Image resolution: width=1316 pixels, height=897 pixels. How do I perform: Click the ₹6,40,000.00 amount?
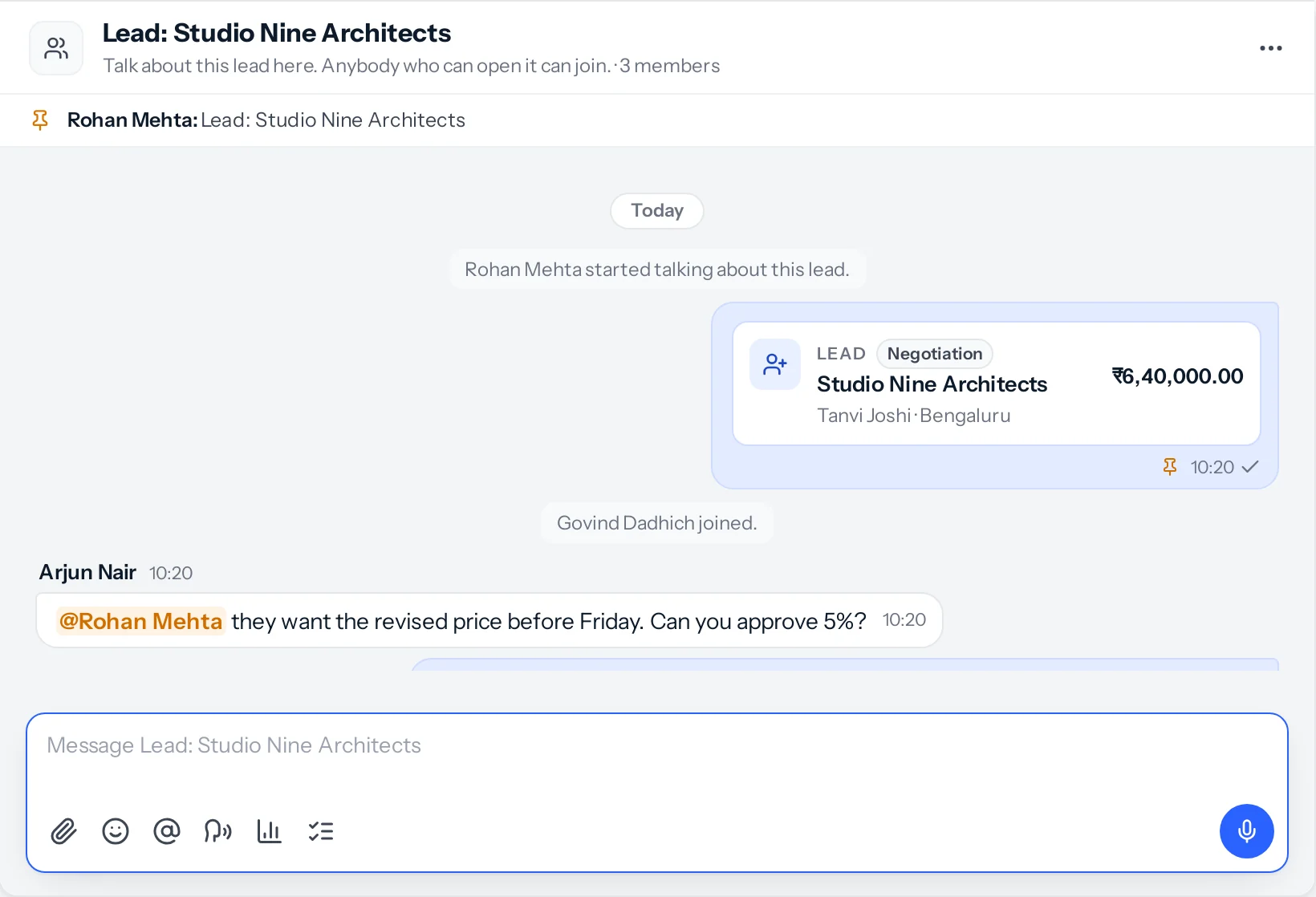[1177, 376]
